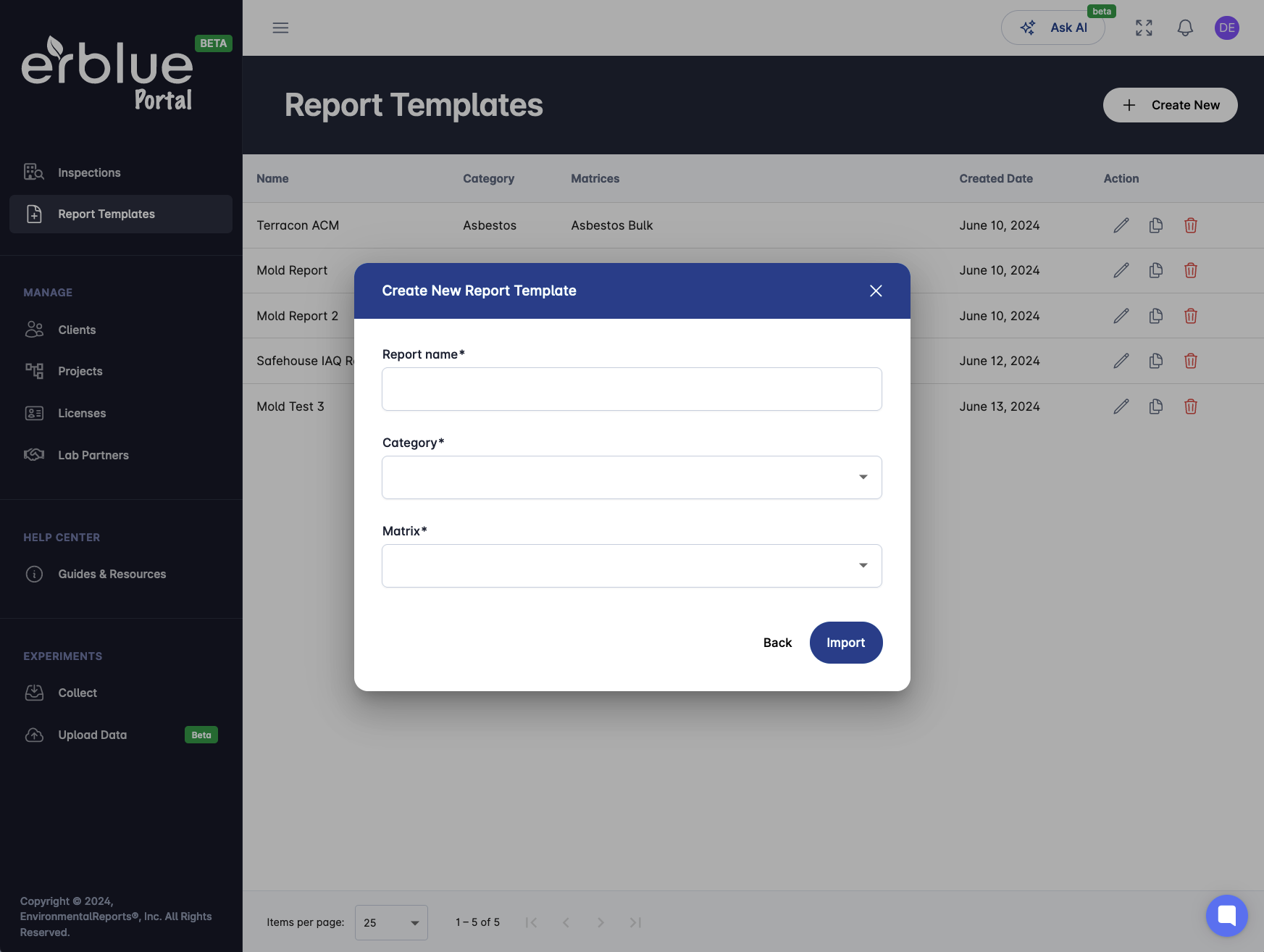Edit the Mold Report row

point(1121,270)
